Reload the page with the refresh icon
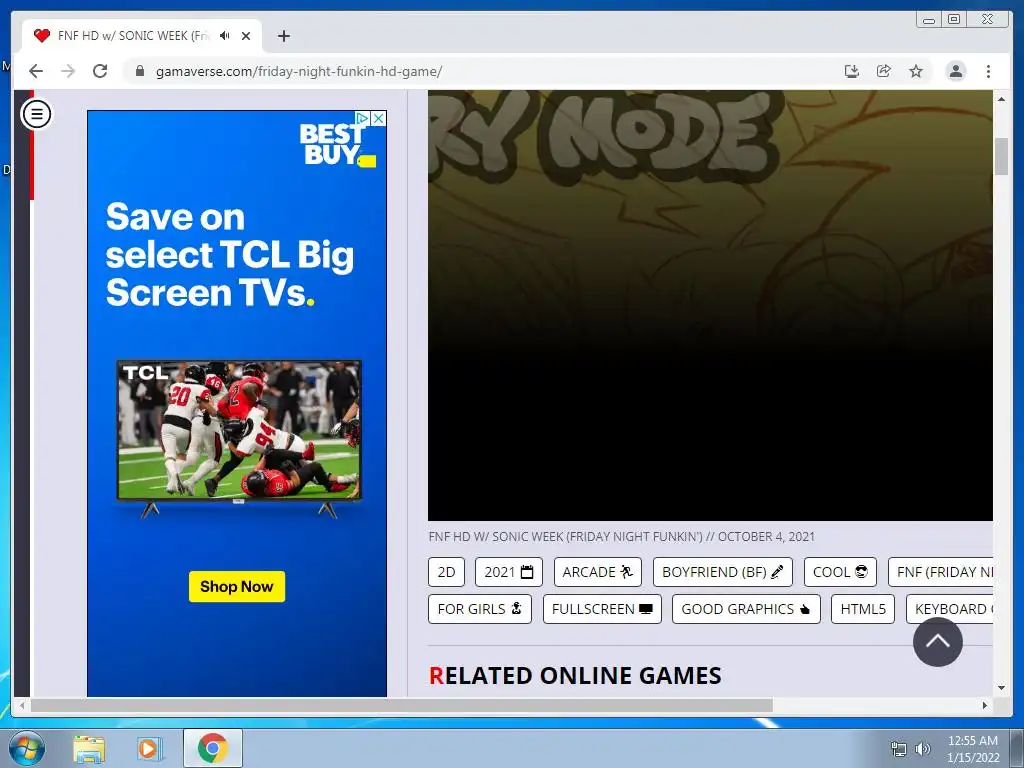Viewport: 1024px width, 768px height. (x=100, y=71)
